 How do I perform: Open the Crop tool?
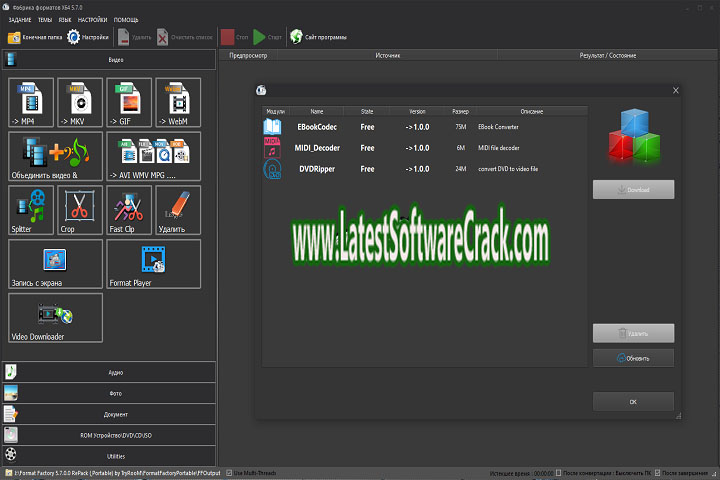[80, 210]
